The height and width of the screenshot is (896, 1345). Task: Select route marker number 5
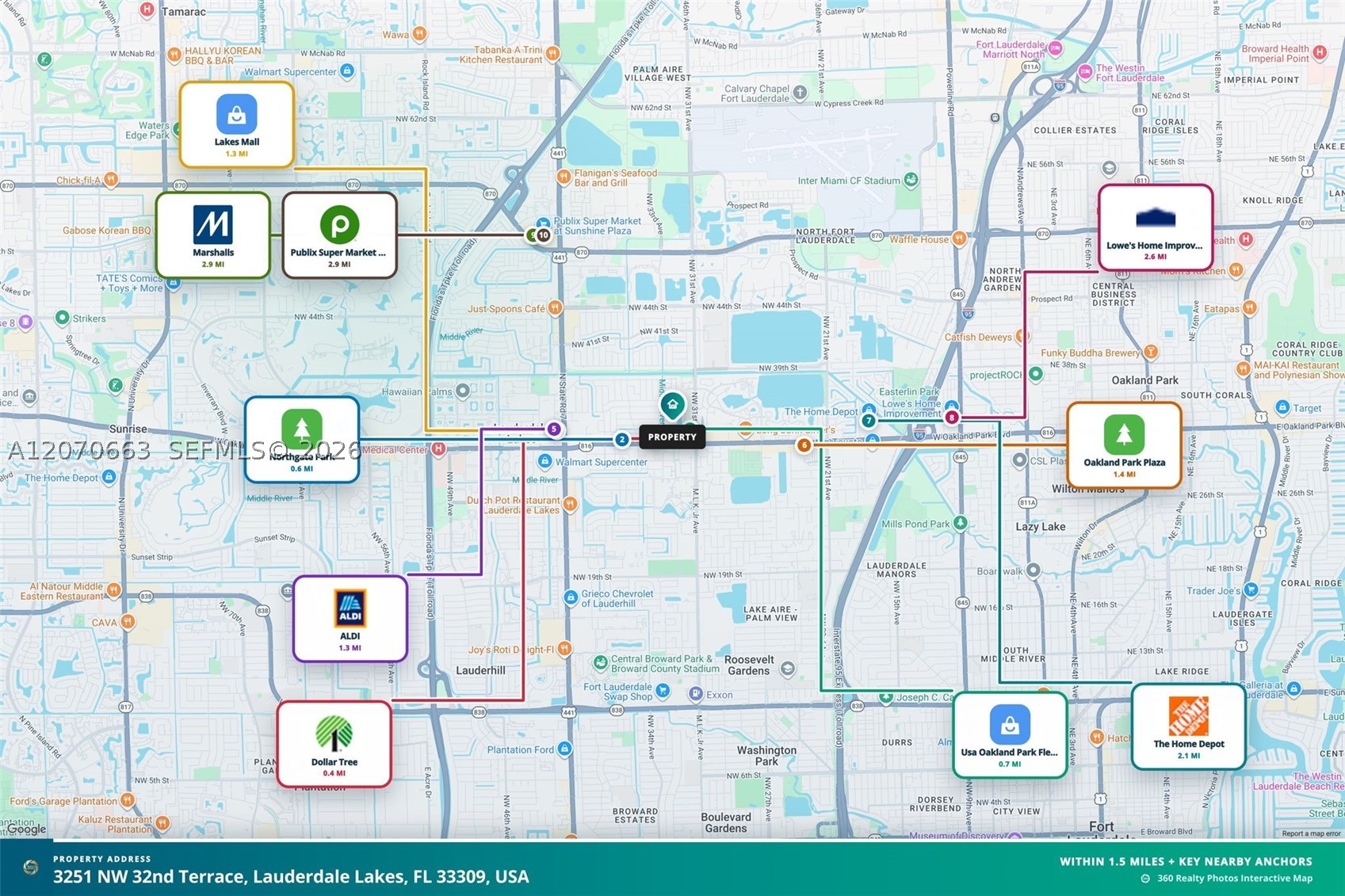click(x=554, y=429)
